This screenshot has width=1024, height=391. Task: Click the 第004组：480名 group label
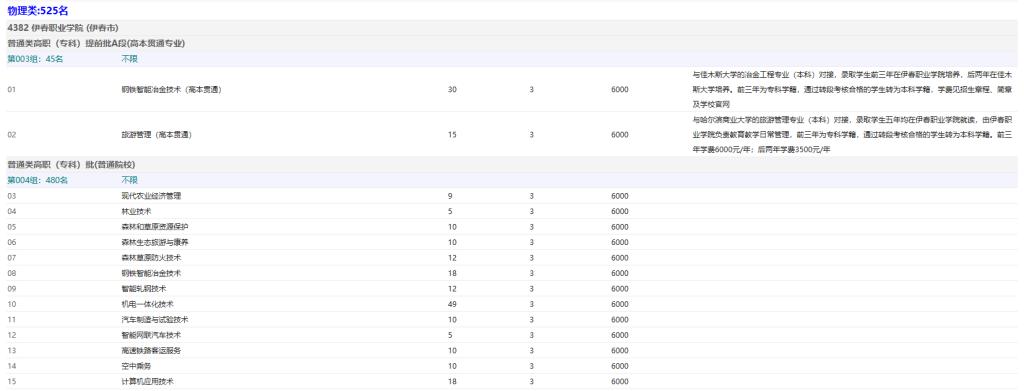pyautogui.click(x=37, y=180)
